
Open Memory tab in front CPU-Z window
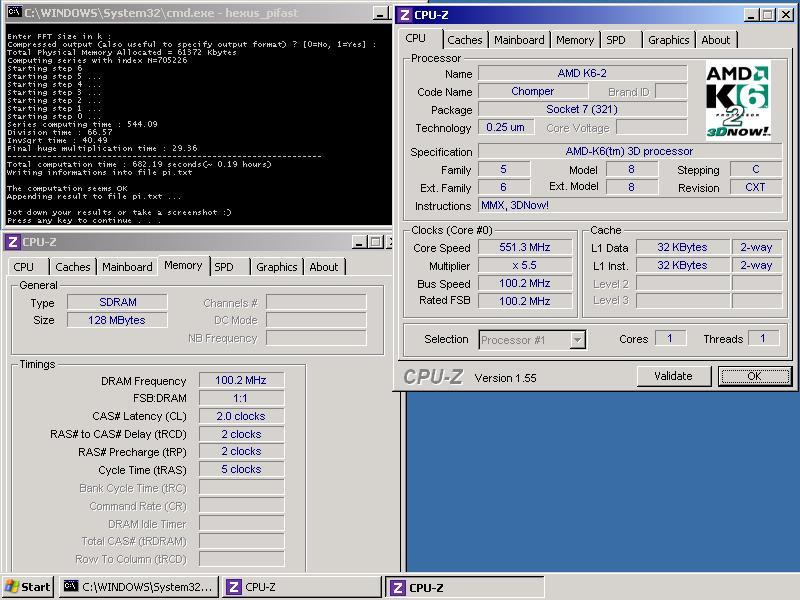coord(575,40)
